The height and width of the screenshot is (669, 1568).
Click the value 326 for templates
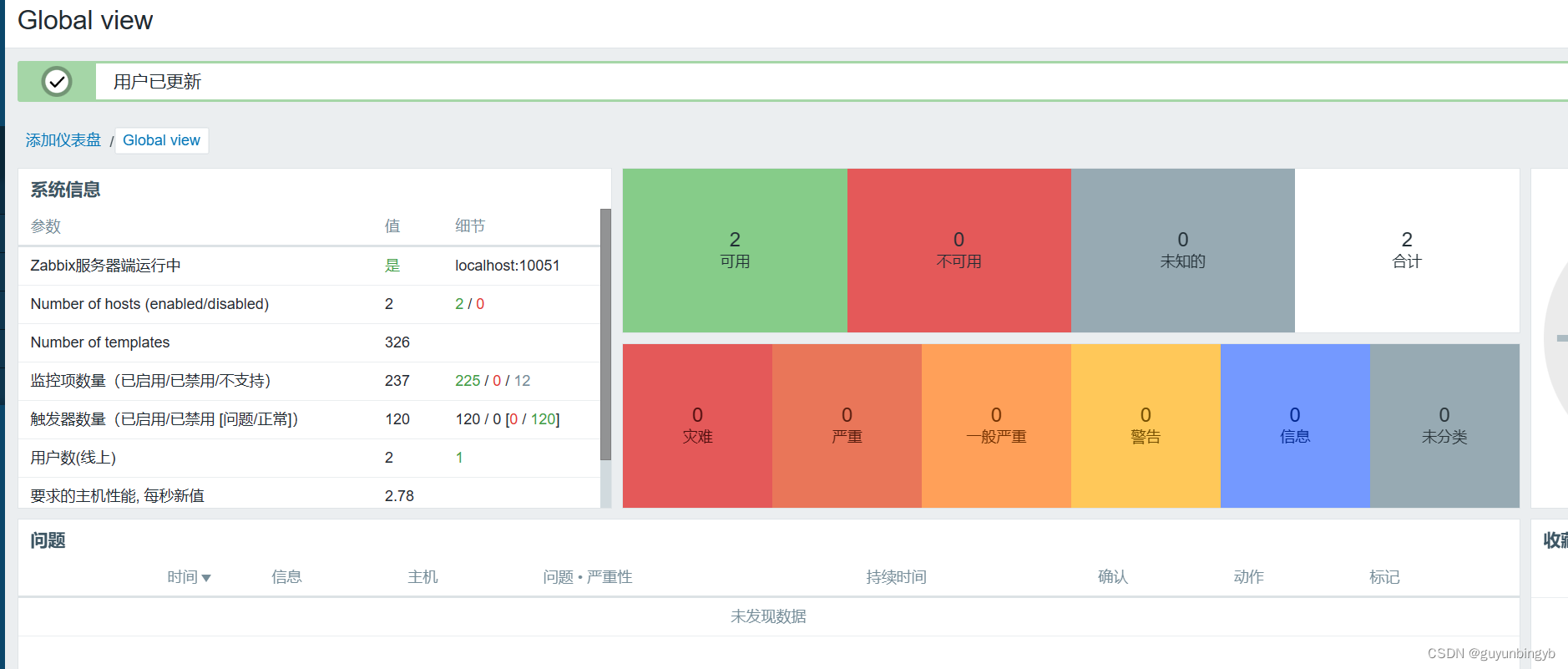(397, 342)
